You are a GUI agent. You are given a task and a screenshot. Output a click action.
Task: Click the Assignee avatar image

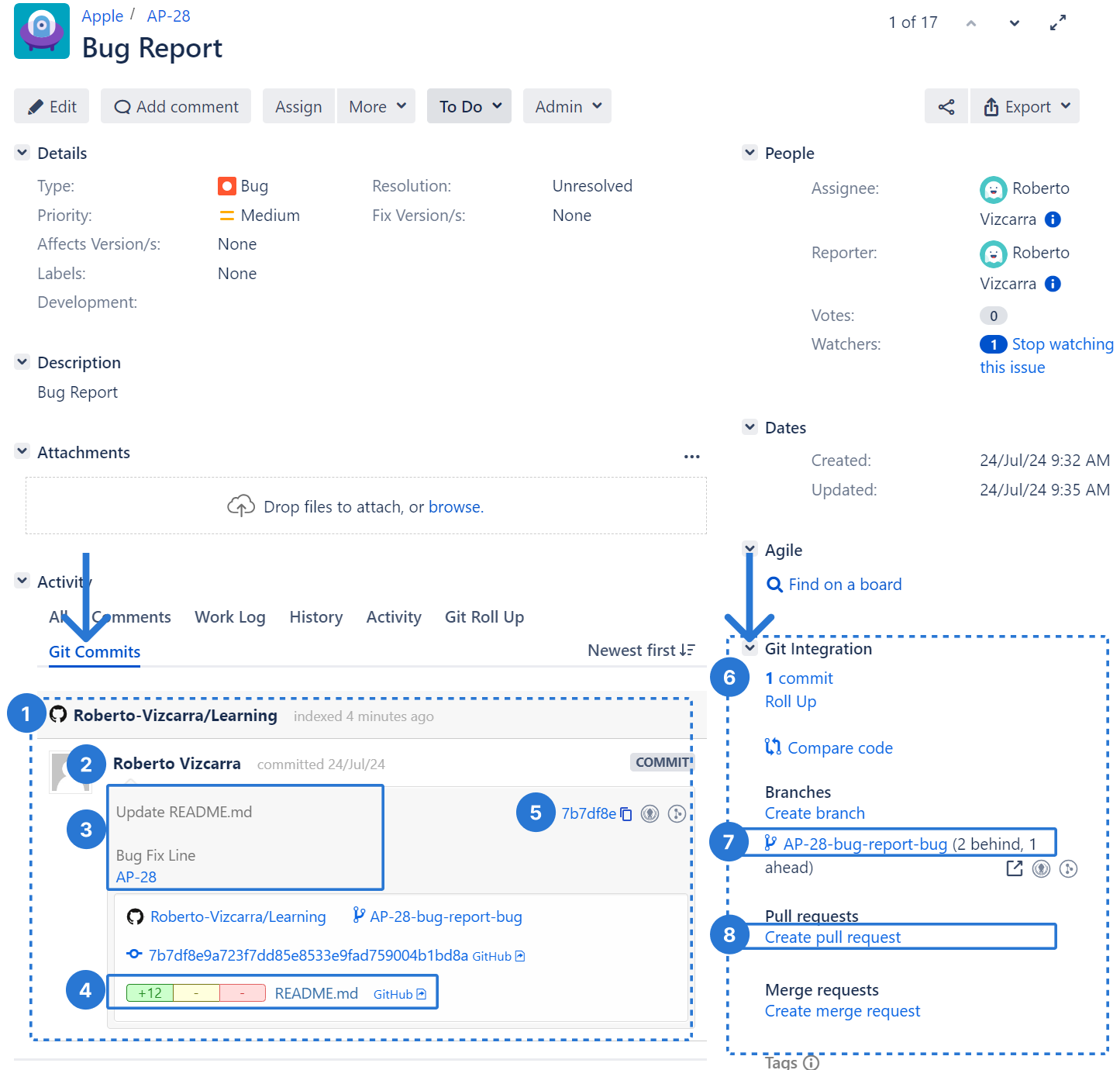tap(994, 189)
